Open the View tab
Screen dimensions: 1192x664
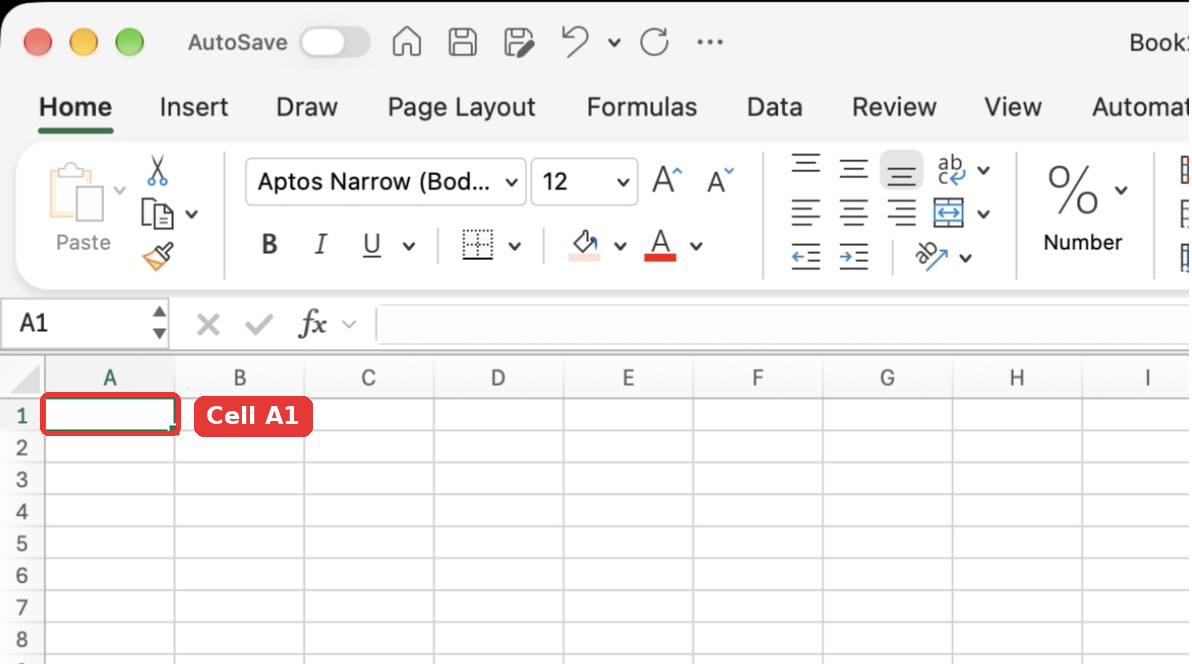(x=1013, y=107)
